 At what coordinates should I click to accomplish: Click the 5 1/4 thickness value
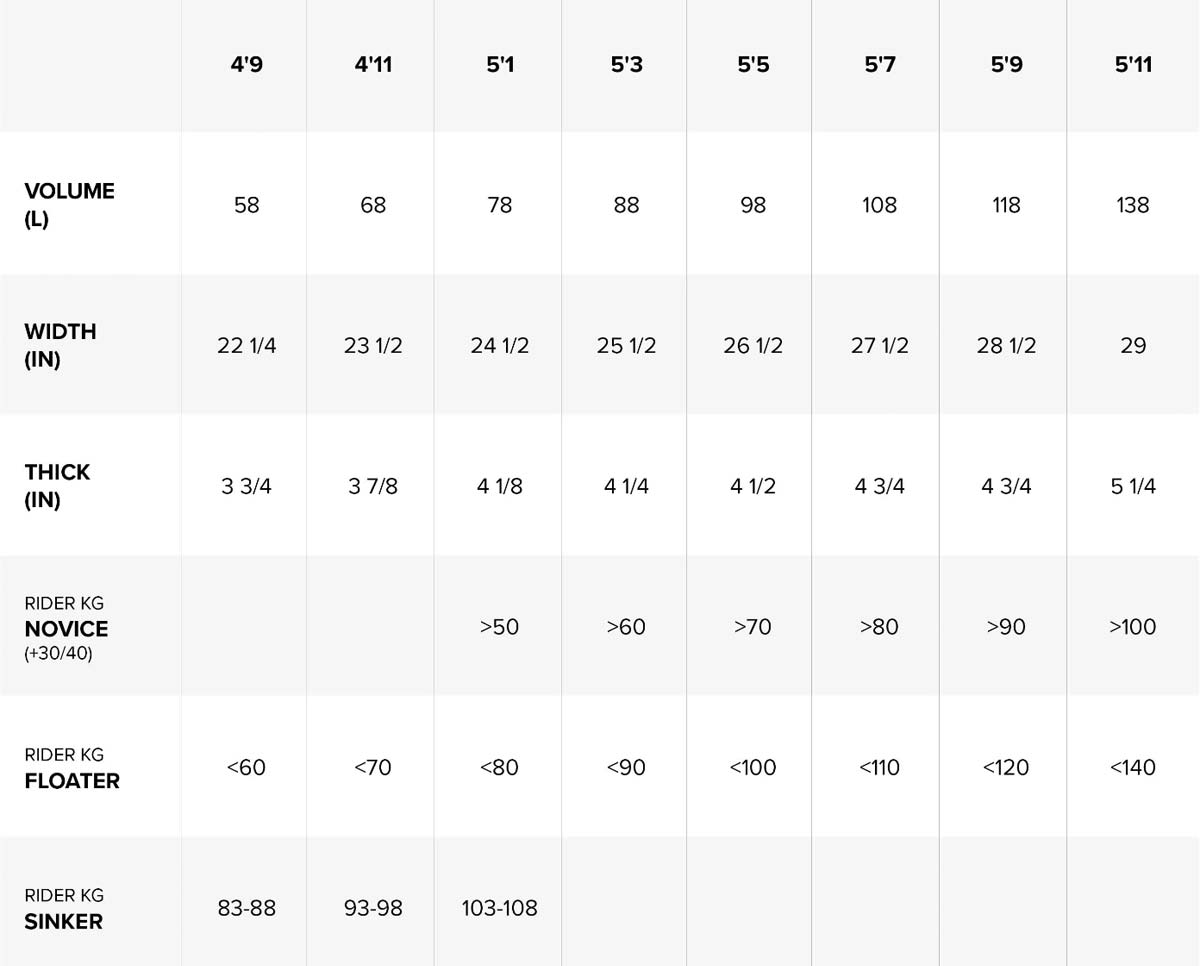[x=1133, y=487]
